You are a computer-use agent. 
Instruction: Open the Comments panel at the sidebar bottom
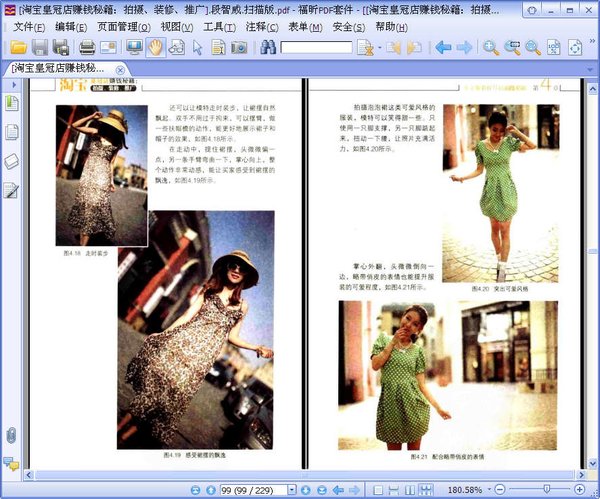point(11,463)
